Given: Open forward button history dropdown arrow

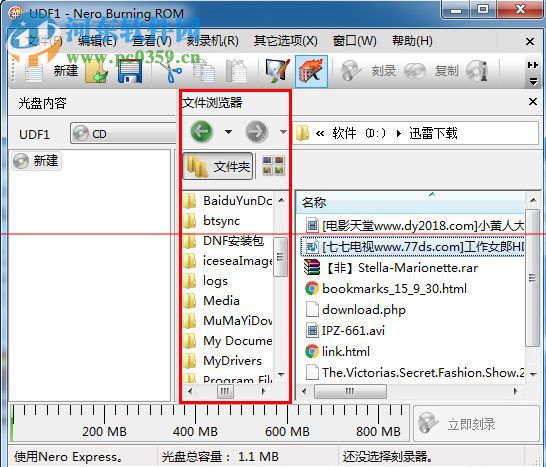Looking at the screenshot, I should point(283,132).
